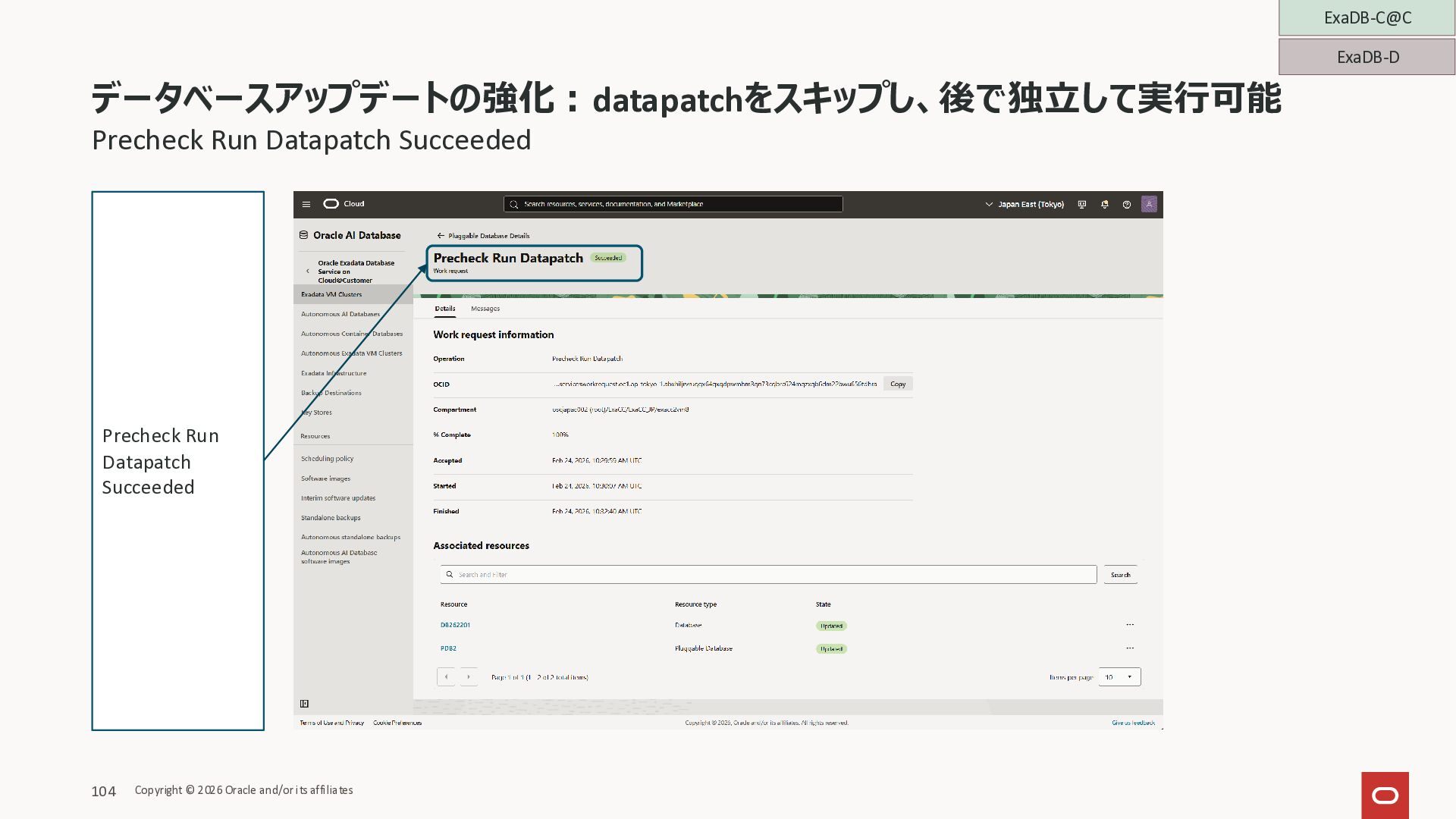Open the hamburger navigation menu
The width and height of the screenshot is (1456, 819).
[x=306, y=204]
